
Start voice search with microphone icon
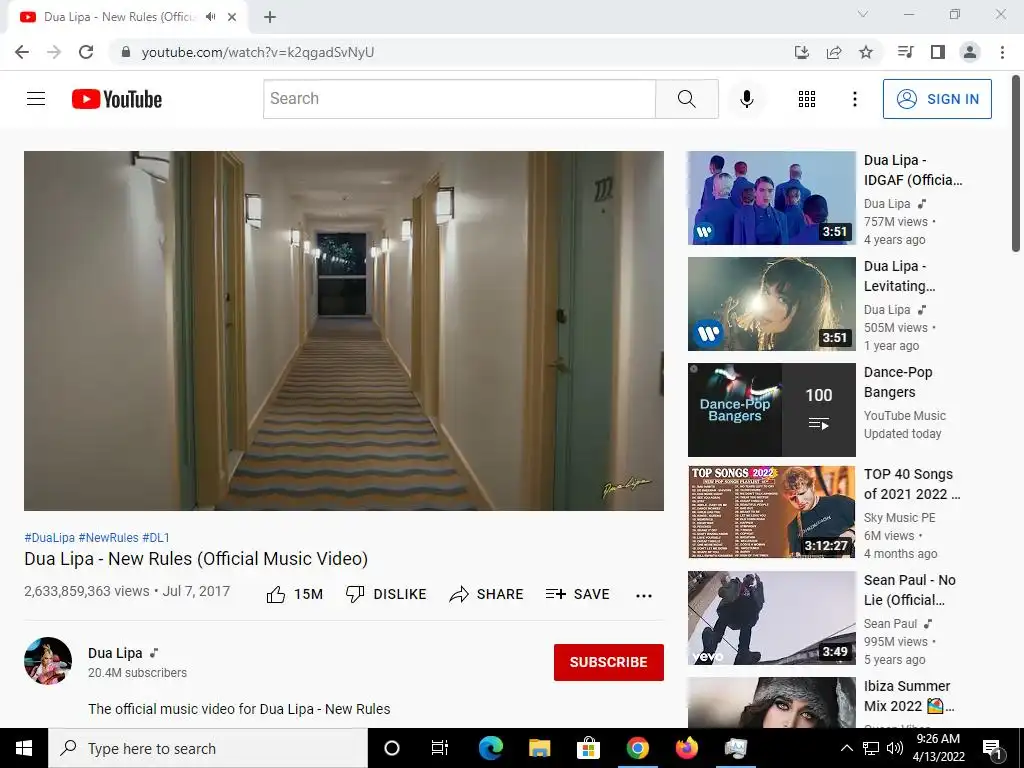[747, 99]
